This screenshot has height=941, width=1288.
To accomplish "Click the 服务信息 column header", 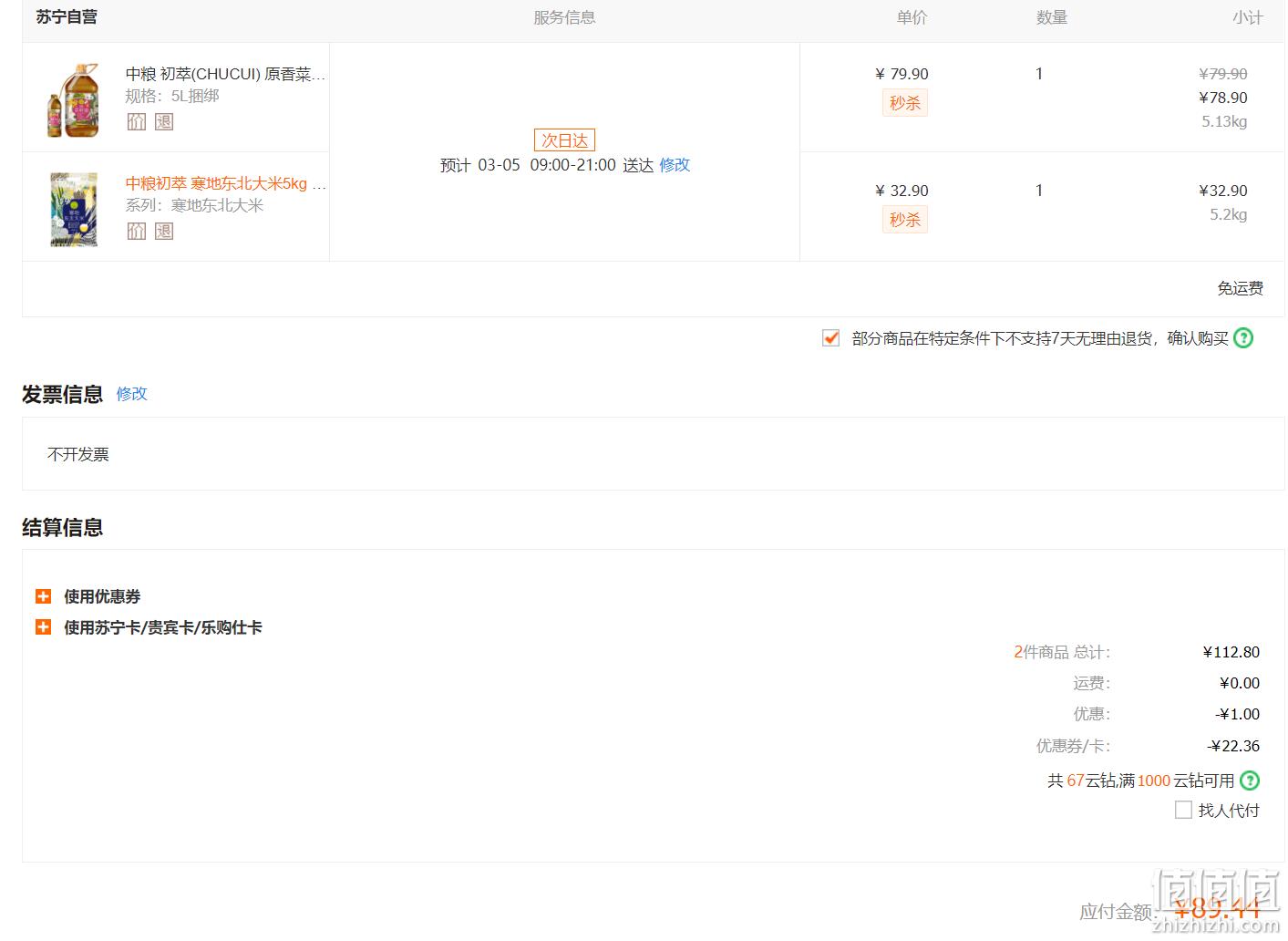I will (564, 17).
